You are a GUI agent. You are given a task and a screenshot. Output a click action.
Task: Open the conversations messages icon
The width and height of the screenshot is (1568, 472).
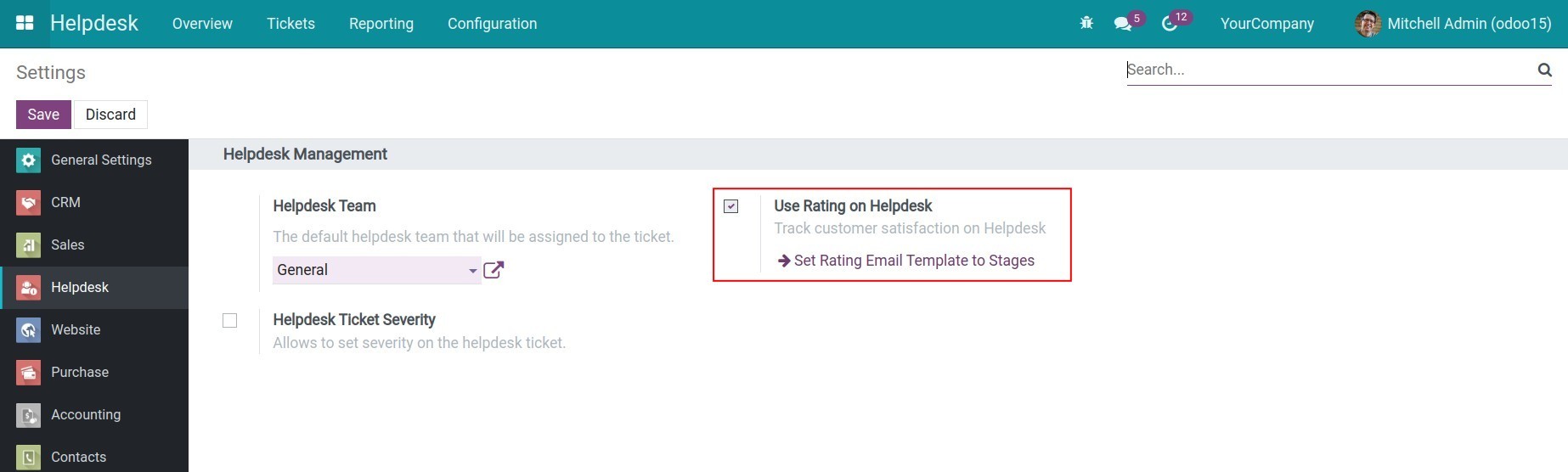(1123, 24)
